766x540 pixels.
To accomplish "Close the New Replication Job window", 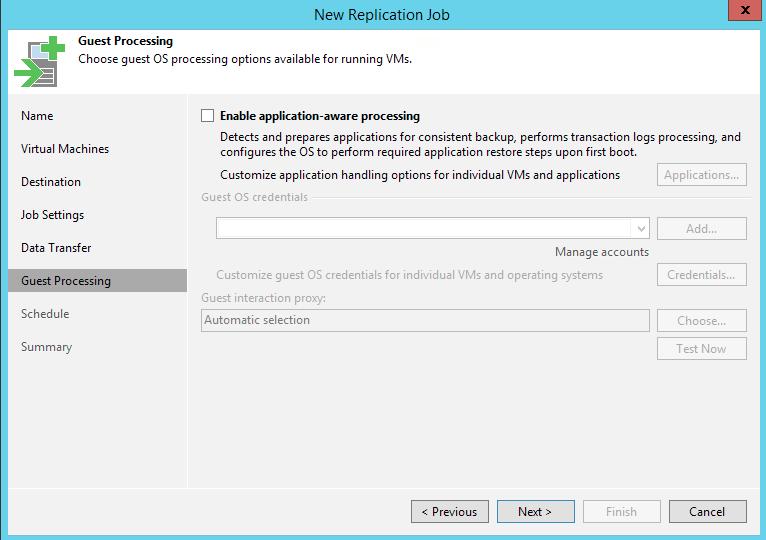I will (745, 10).
